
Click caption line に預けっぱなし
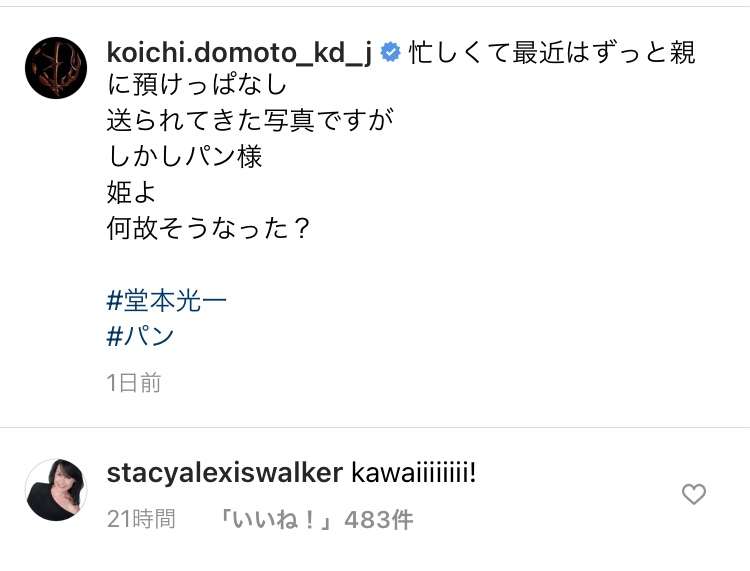[x=197, y=84]
